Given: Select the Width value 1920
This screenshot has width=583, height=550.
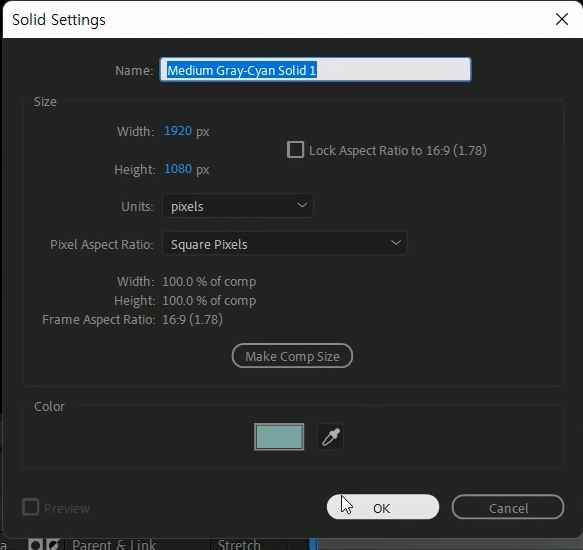Looking at the screenshot, I should point(178,131).
